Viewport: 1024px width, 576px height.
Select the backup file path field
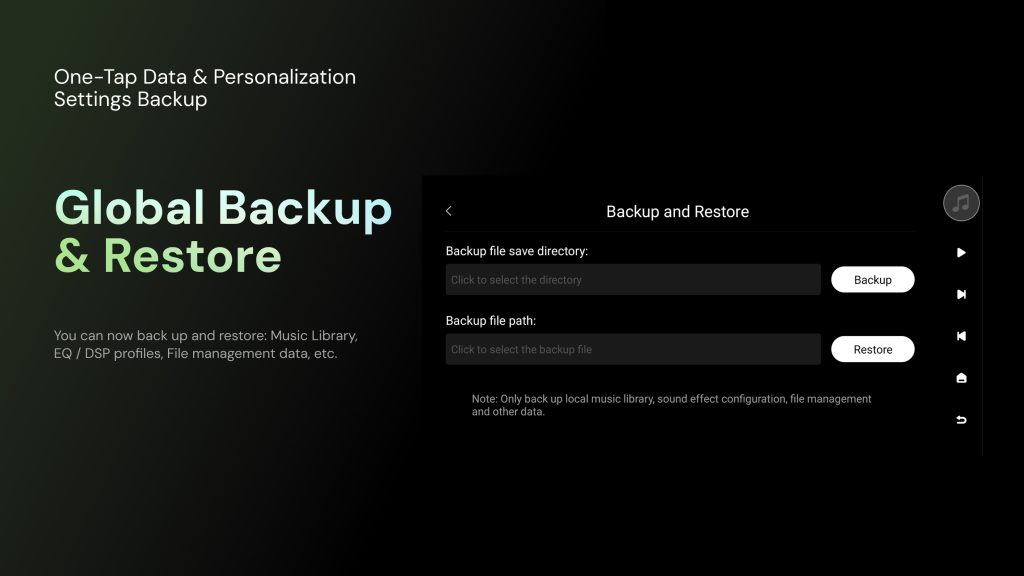[x=633, y=349]
